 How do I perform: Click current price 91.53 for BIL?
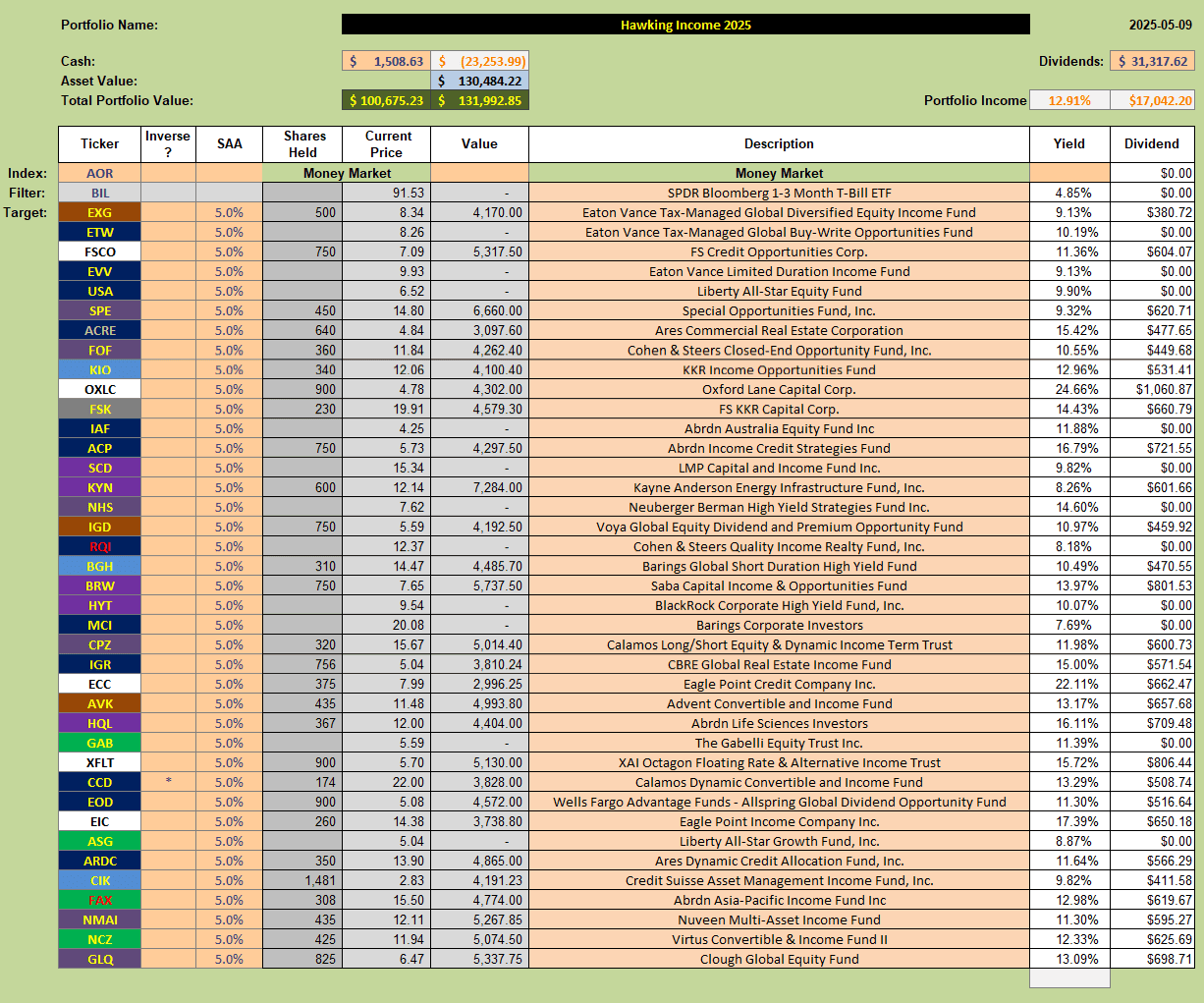point(387,193)
